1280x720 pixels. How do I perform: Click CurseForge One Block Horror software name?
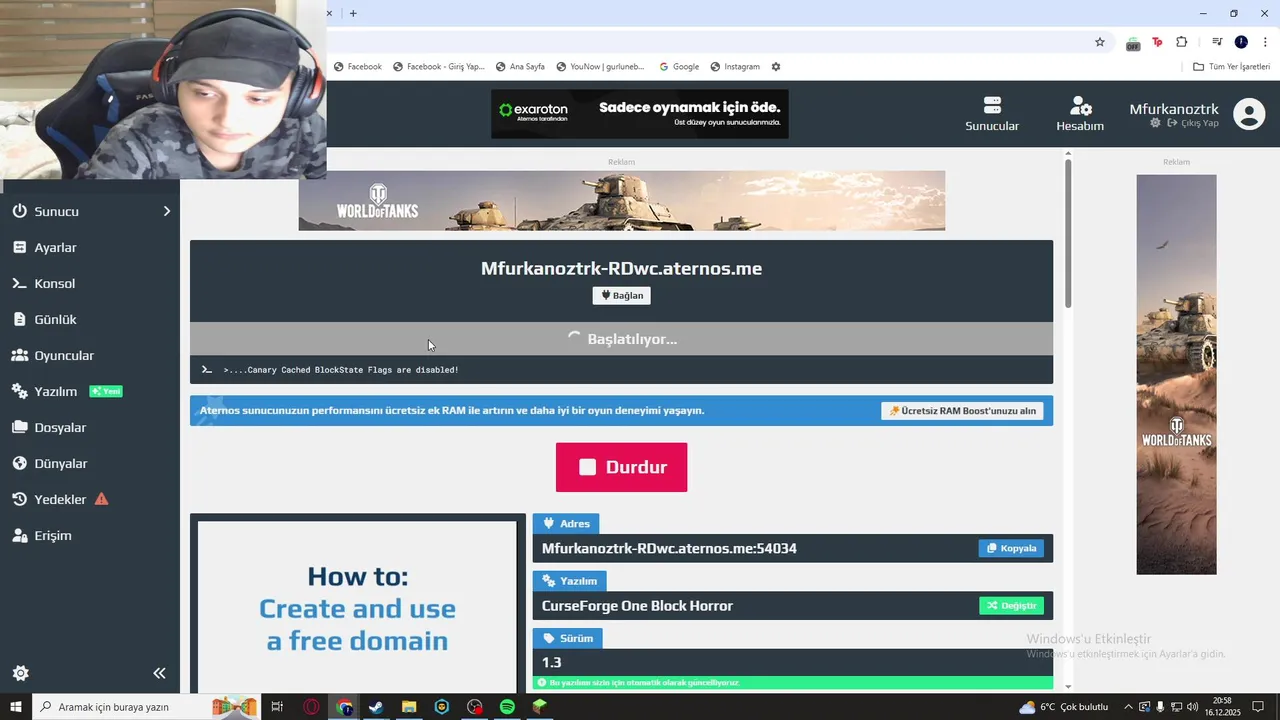[x=637, y=606]
